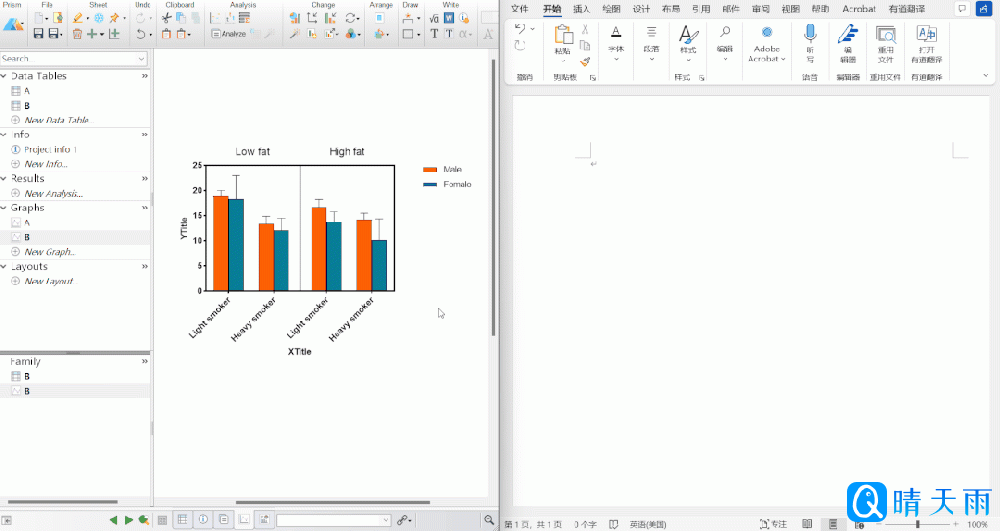Click the magnifier zoom icon in Prism status bar

tap(489, 520)
